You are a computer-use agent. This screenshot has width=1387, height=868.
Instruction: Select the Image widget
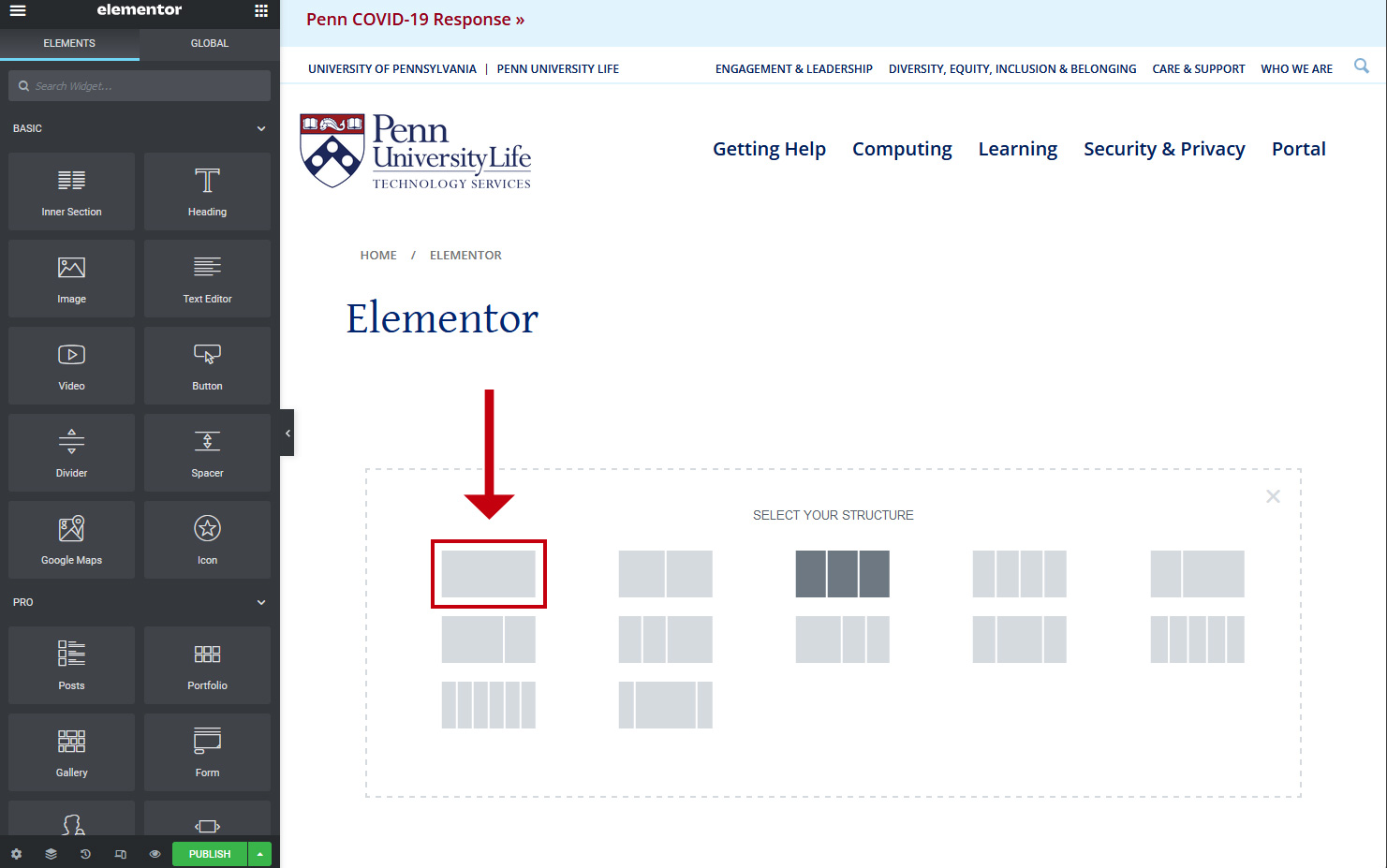pyautogui.click(x=71, y=279)
